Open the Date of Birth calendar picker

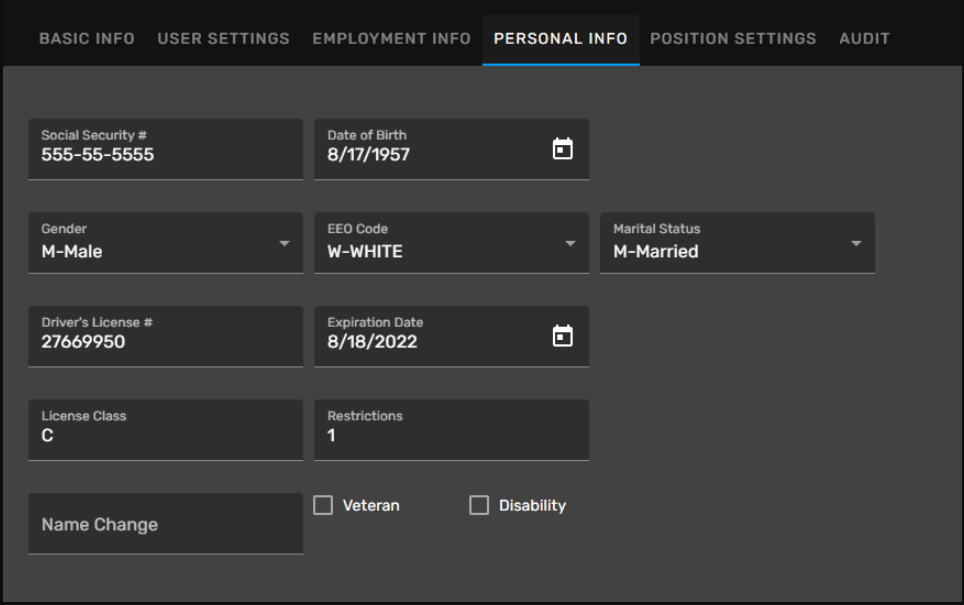tap(563, 149)
